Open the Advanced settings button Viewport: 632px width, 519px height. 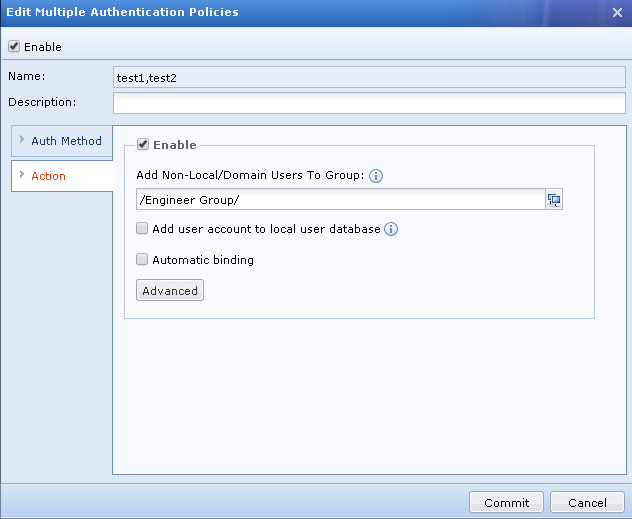coord(170,291)
